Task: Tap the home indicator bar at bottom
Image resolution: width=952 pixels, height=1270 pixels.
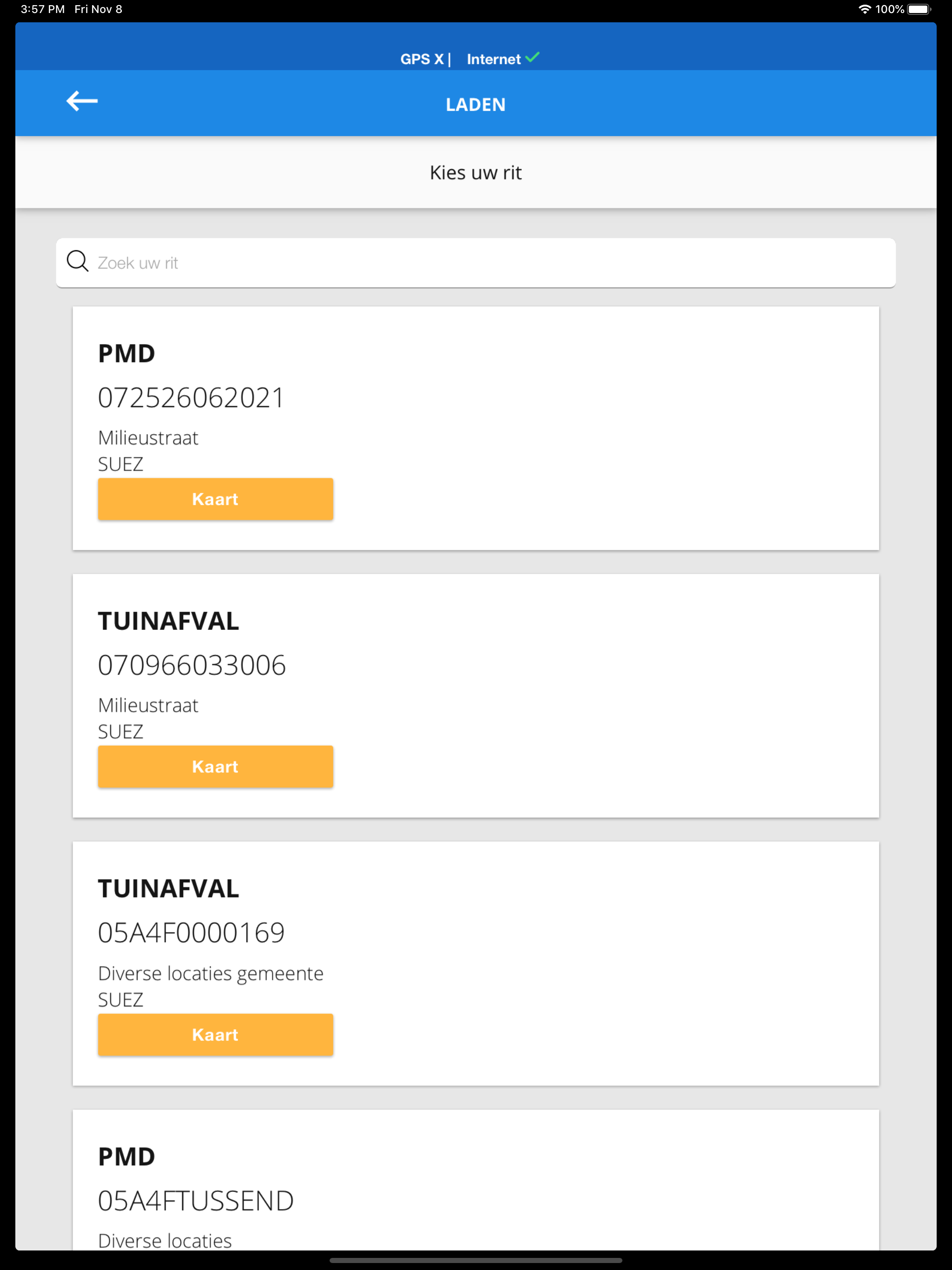Action: 476,1261
